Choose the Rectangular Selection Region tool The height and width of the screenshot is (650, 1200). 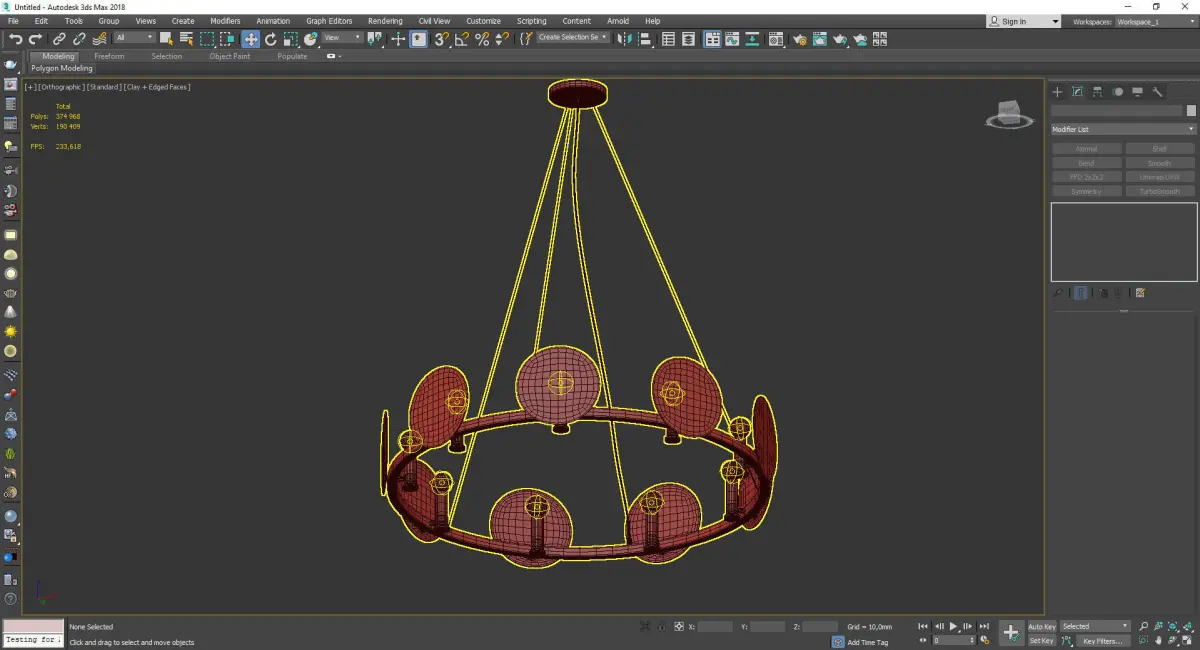click(x=207, y=39)
